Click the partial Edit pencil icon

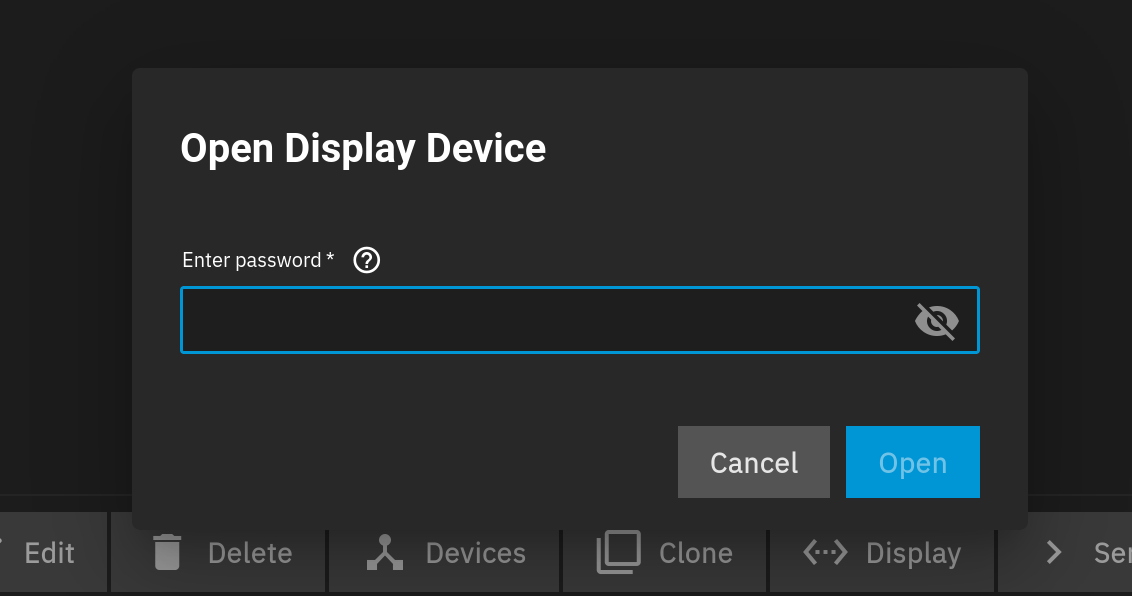pyautogui.click(x=1, y=543)
